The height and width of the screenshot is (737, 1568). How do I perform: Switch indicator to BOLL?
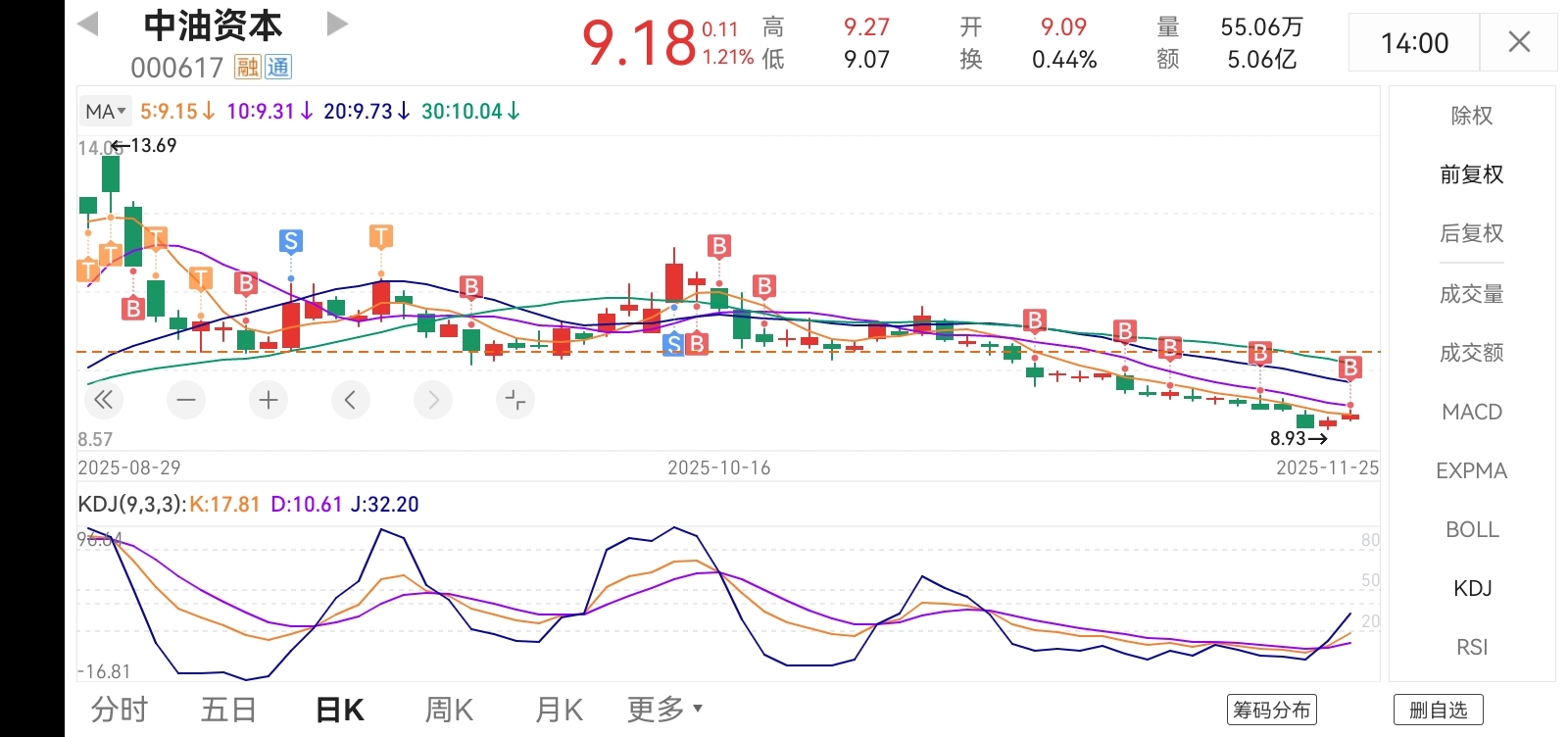pos(1472,529)
